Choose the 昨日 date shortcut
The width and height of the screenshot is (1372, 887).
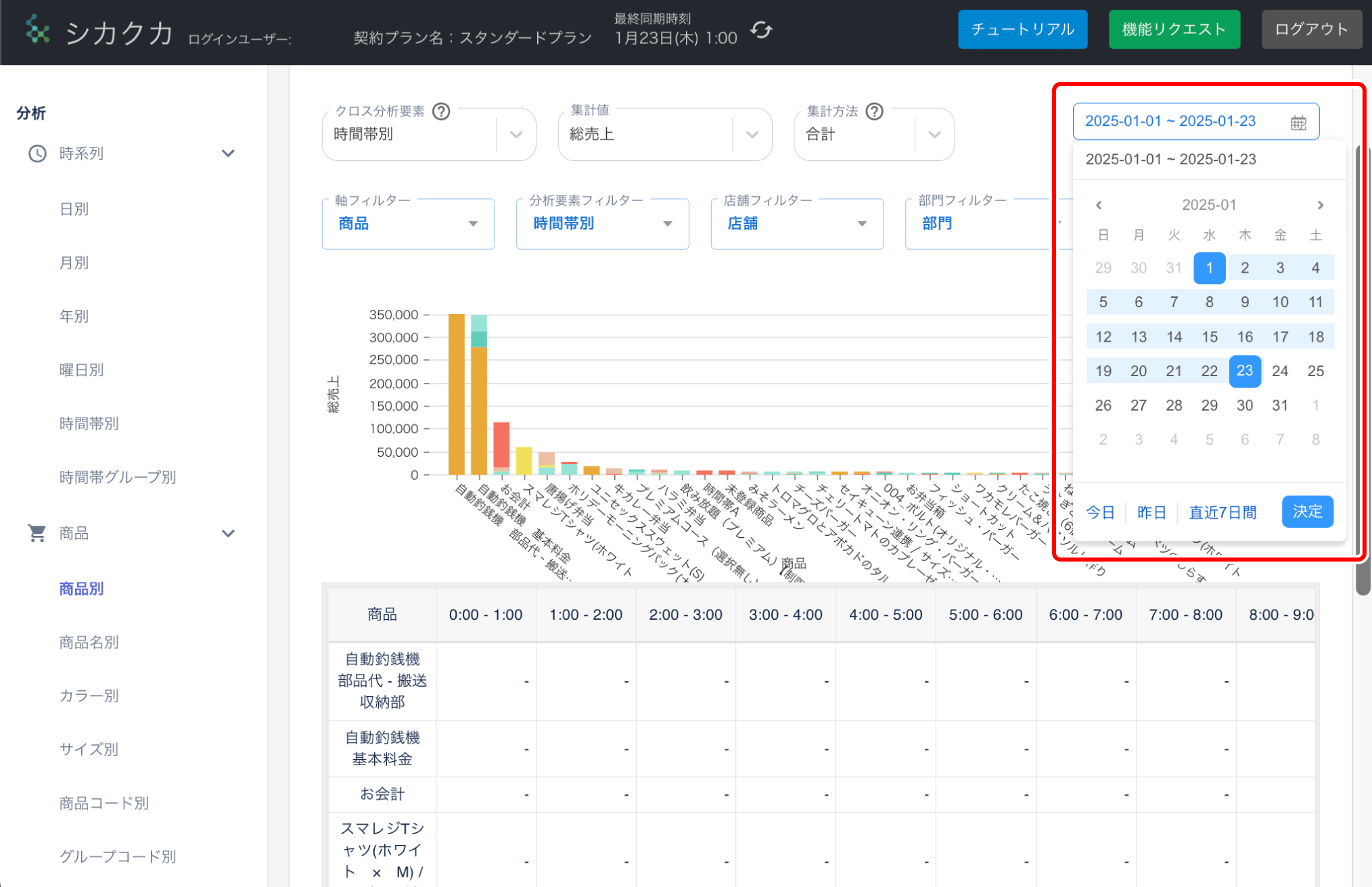coord(1151,513)
